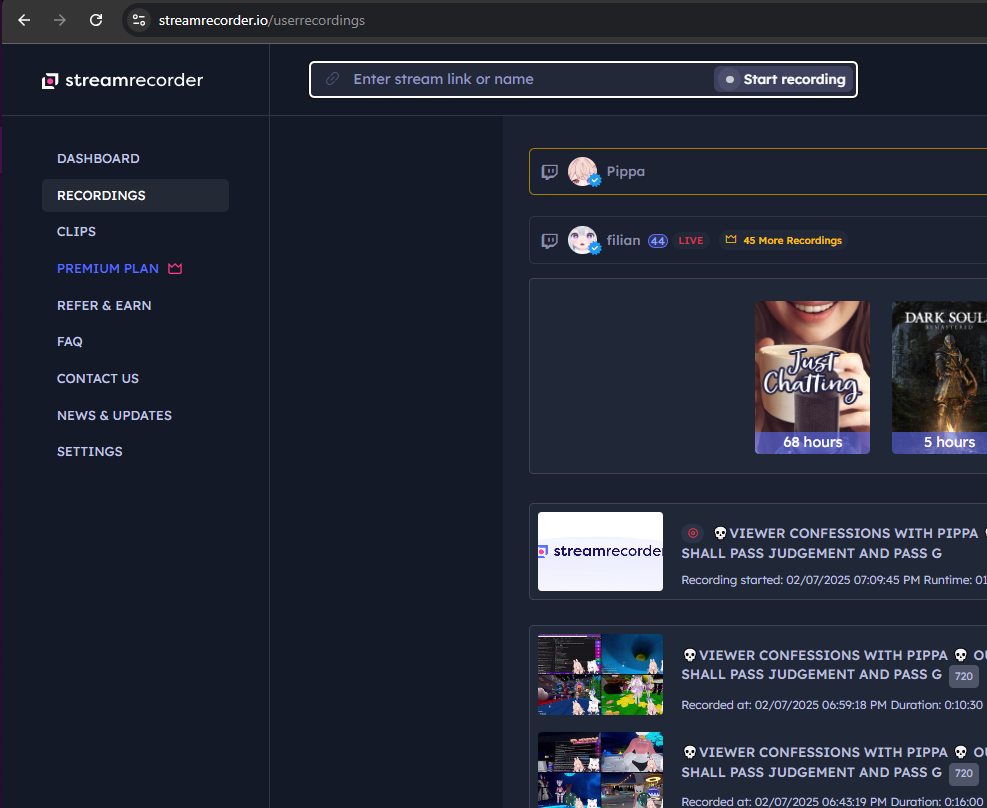Click the red recording-in-progress icon
This screenshot has height=808, width=987.
tap(692, 534)
